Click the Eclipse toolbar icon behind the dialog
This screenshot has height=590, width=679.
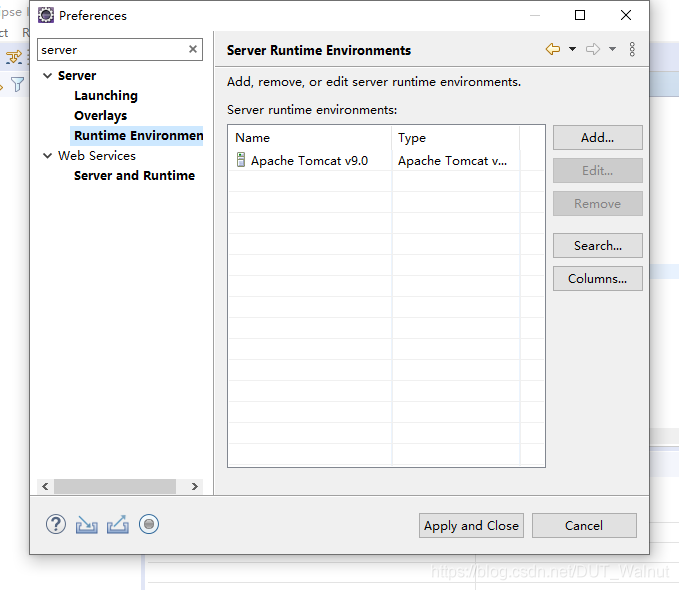tap(14, 57)
